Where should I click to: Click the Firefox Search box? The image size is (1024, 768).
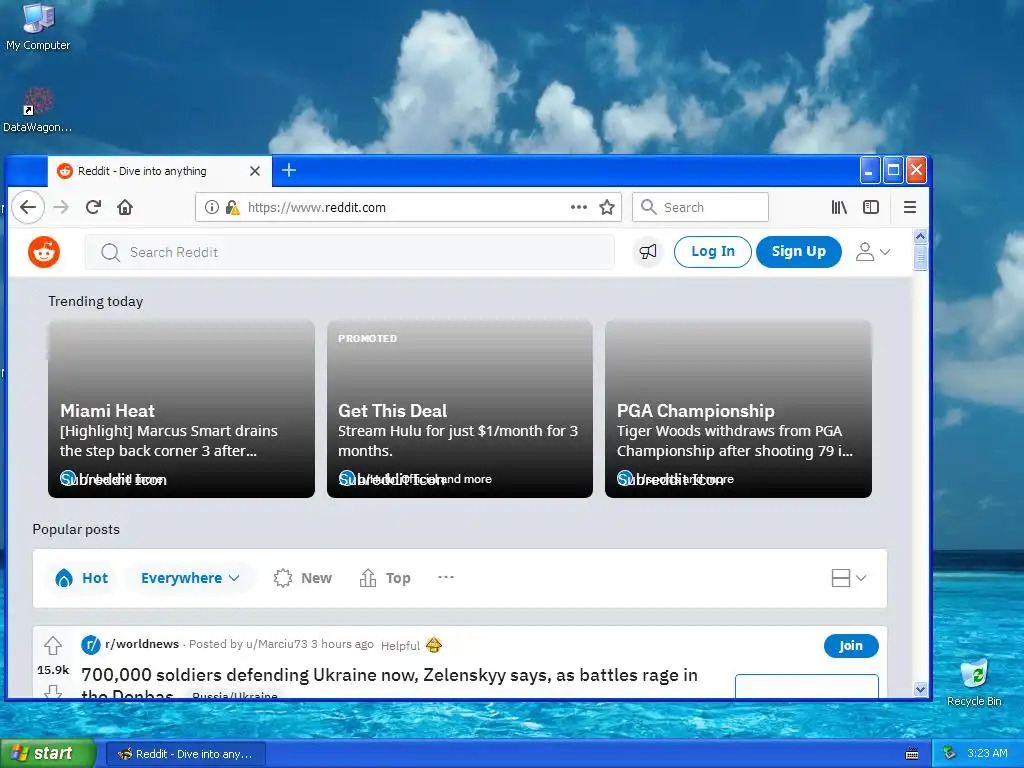[701, 207]
